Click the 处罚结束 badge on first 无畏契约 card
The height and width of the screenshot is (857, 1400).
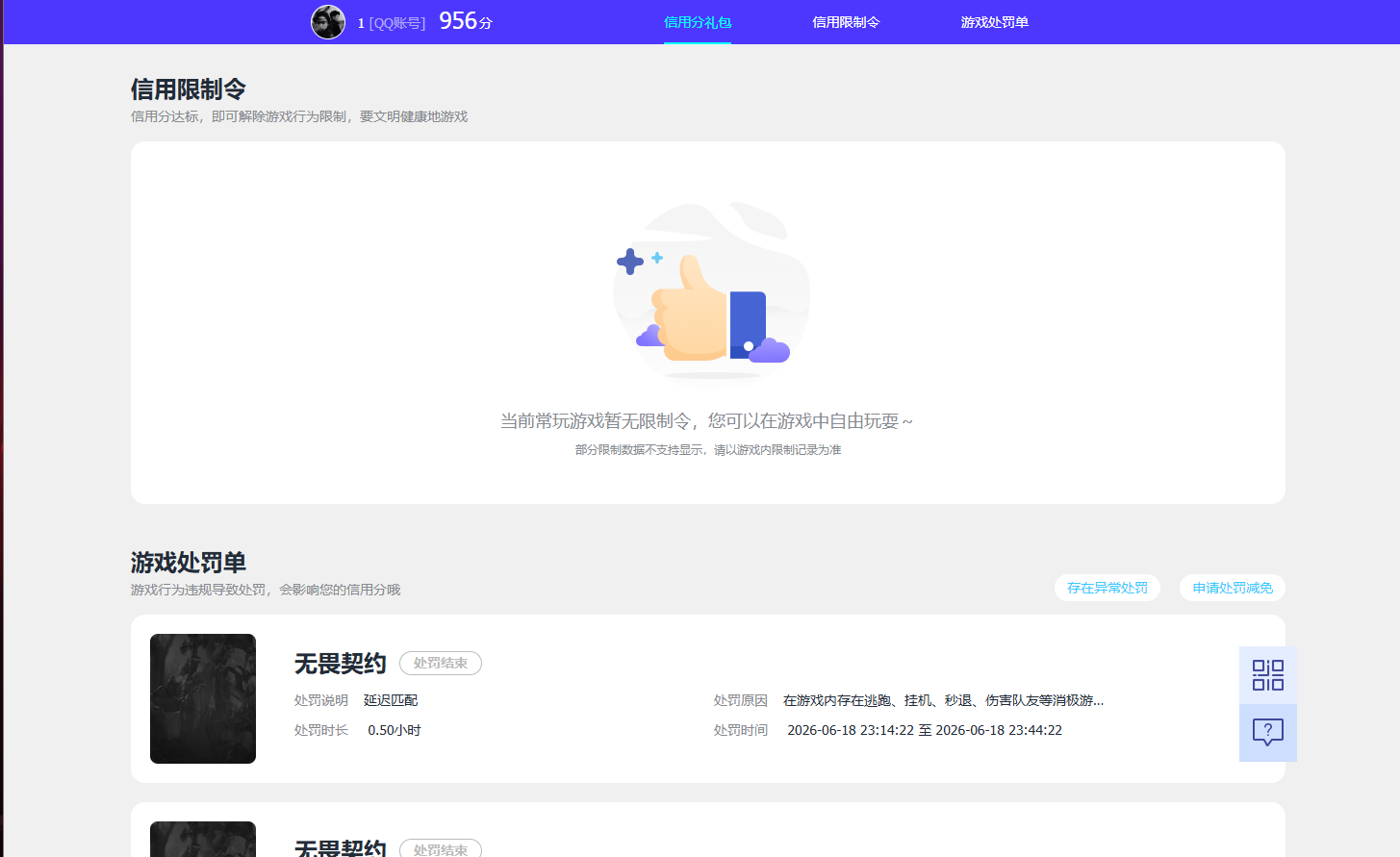coord(441,664)
